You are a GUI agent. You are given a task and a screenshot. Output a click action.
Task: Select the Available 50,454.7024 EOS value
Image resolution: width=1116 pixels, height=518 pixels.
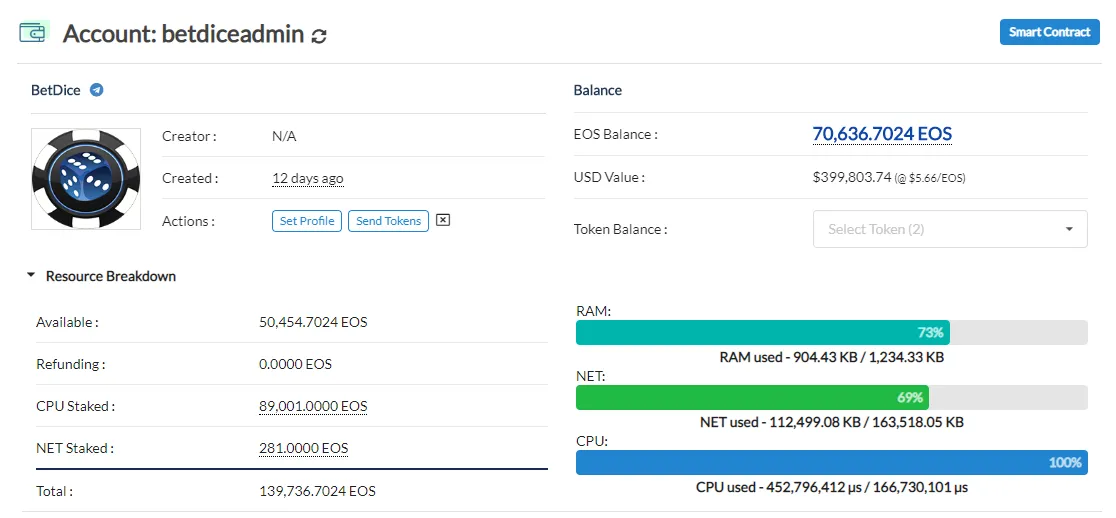tap(313, 322)
